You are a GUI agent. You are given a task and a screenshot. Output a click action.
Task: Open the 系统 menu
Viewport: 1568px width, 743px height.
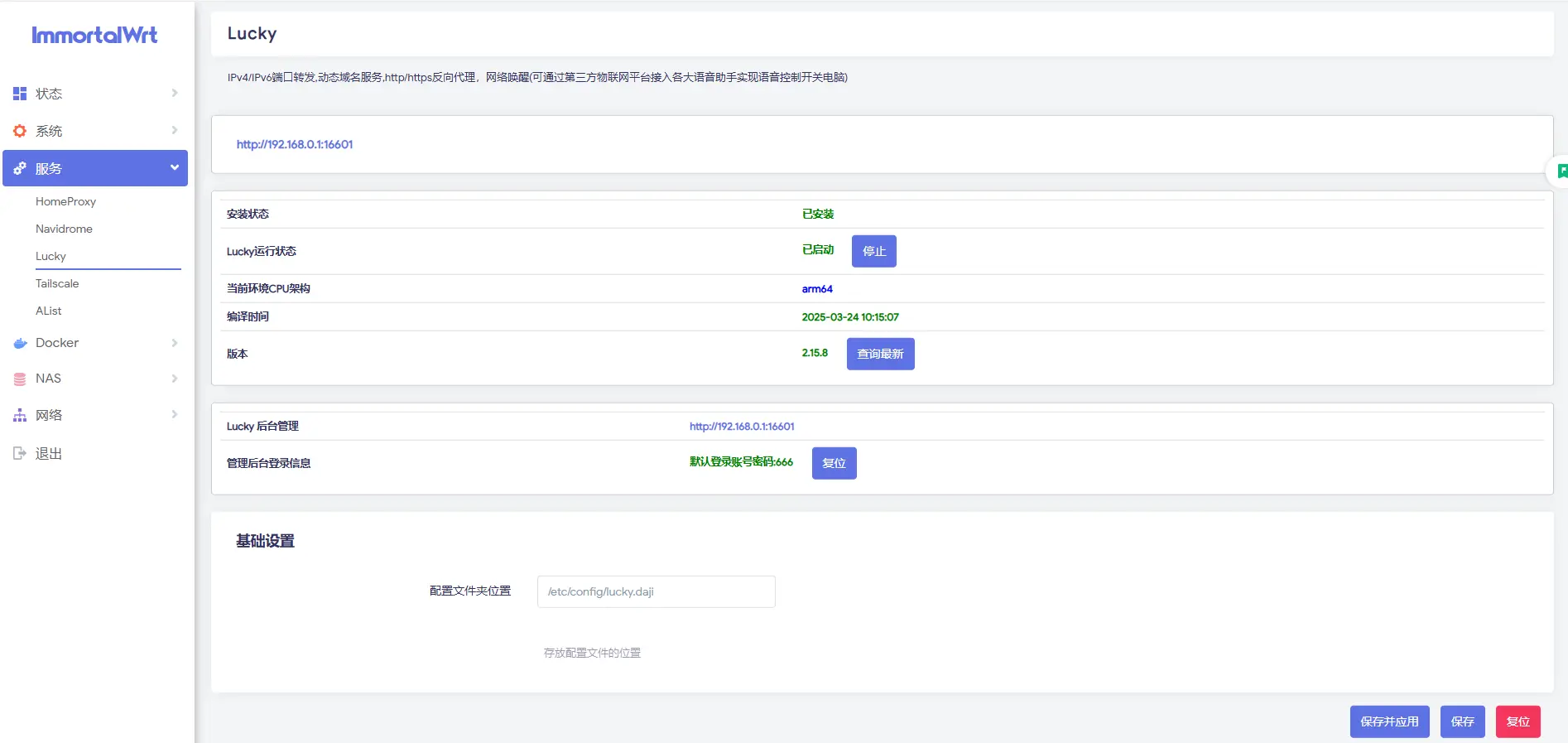pyautogui.click(x=95, y=131)
